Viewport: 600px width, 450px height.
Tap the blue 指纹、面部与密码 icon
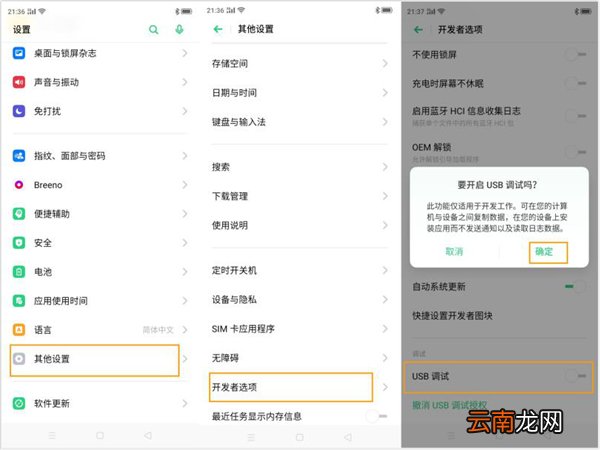pyautogui.click(x=19, y=155)
